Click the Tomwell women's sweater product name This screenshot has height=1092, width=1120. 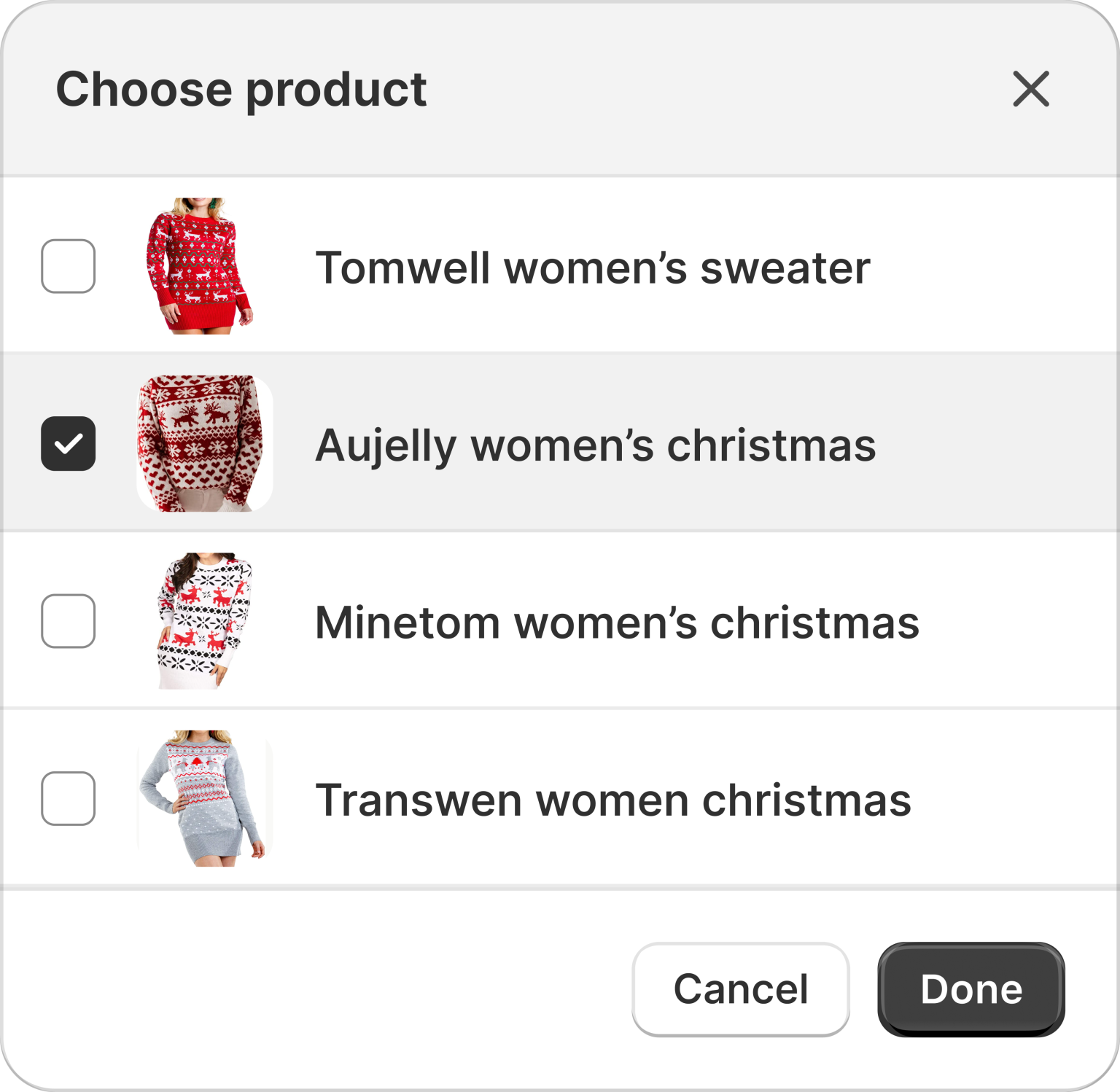pos(592,268)
